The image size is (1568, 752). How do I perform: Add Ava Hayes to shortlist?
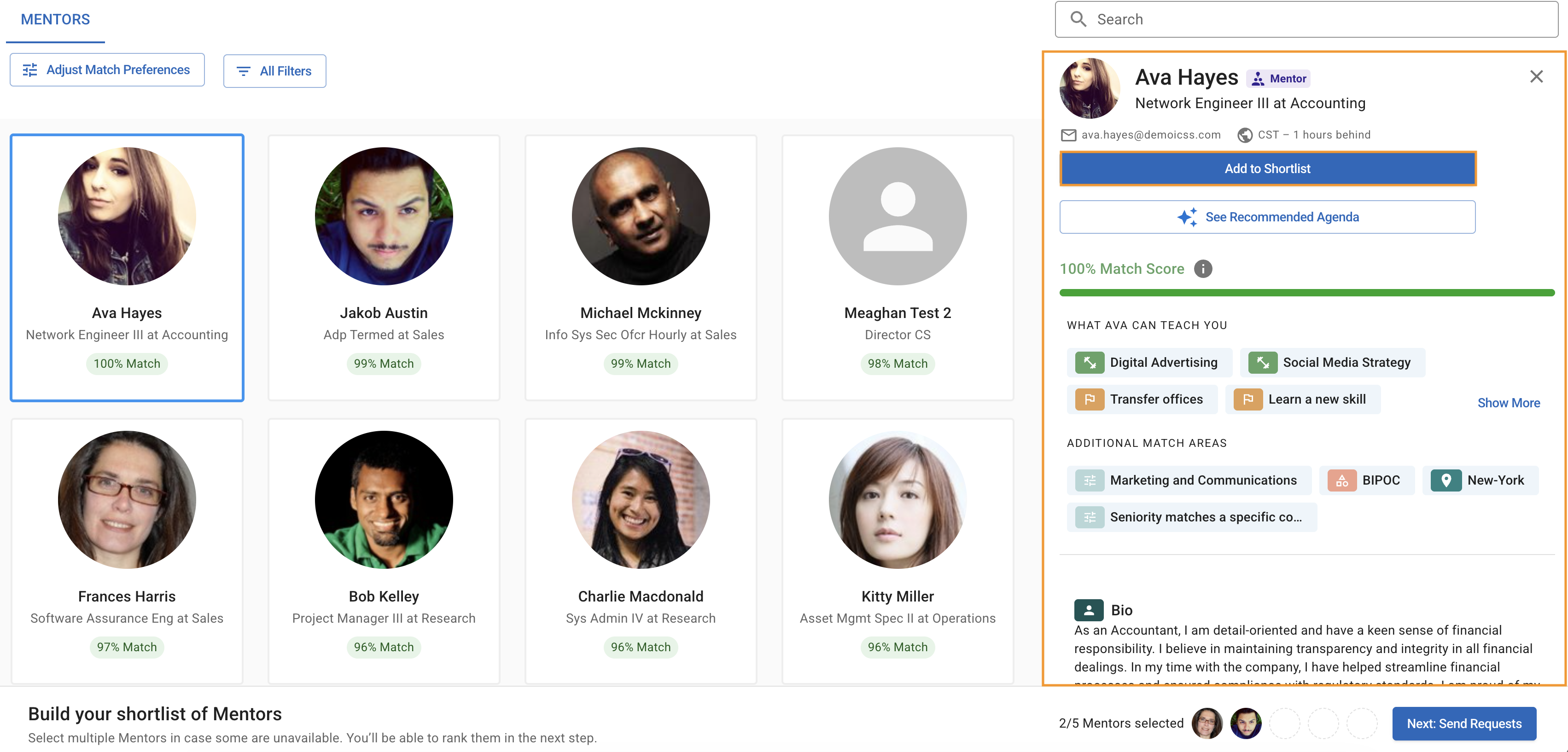[x=1267, y=168]
